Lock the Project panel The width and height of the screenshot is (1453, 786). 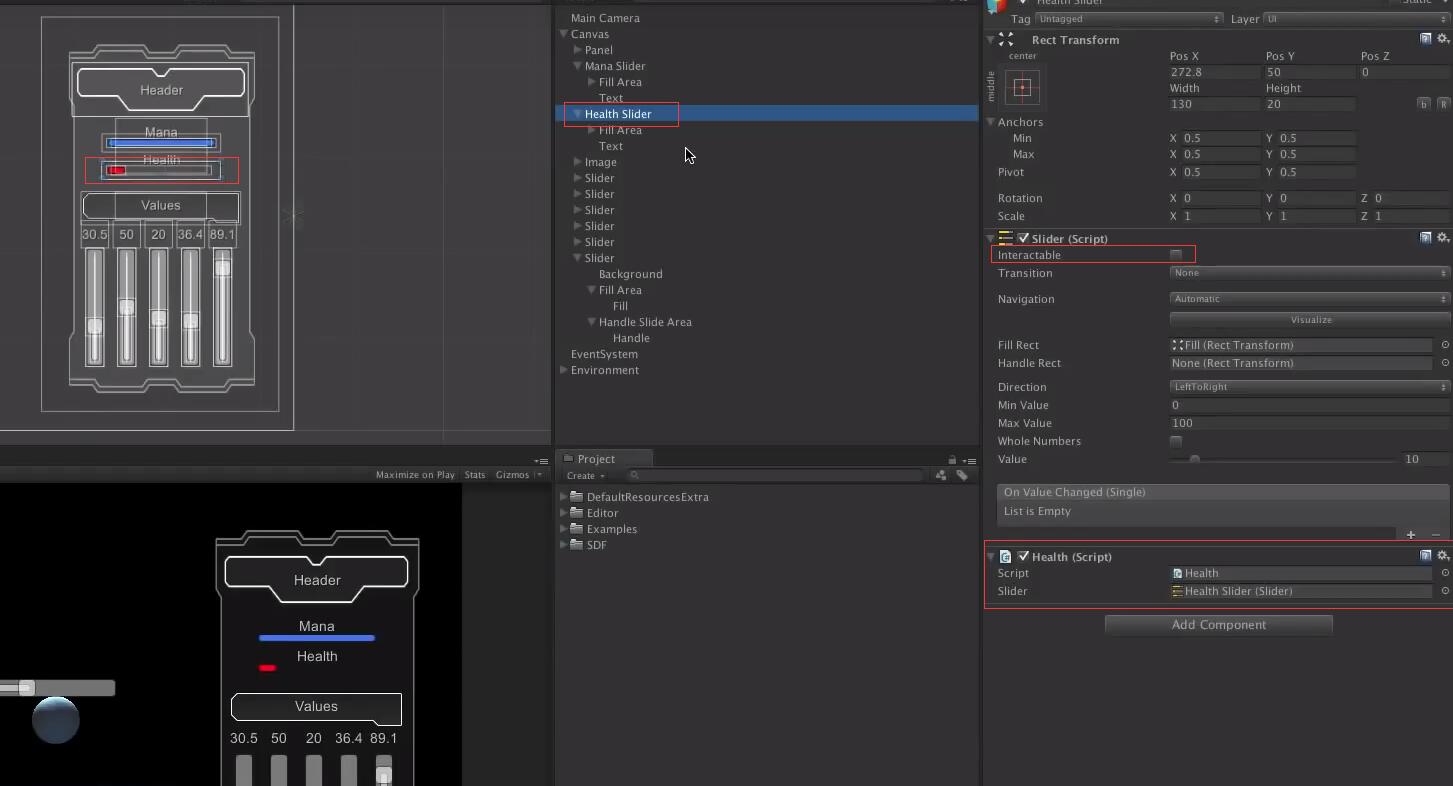[x=952, y=460]
